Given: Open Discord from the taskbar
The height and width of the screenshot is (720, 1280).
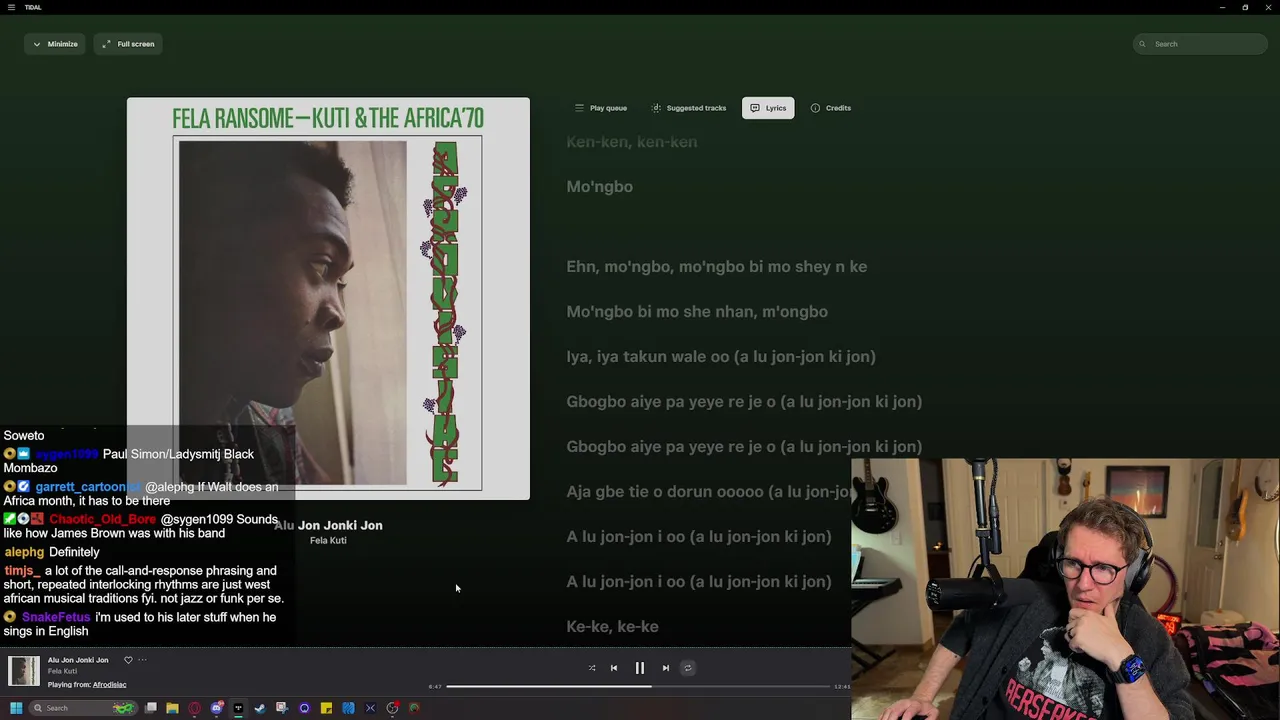Looking at the screenshot, I should pos(216,708).
